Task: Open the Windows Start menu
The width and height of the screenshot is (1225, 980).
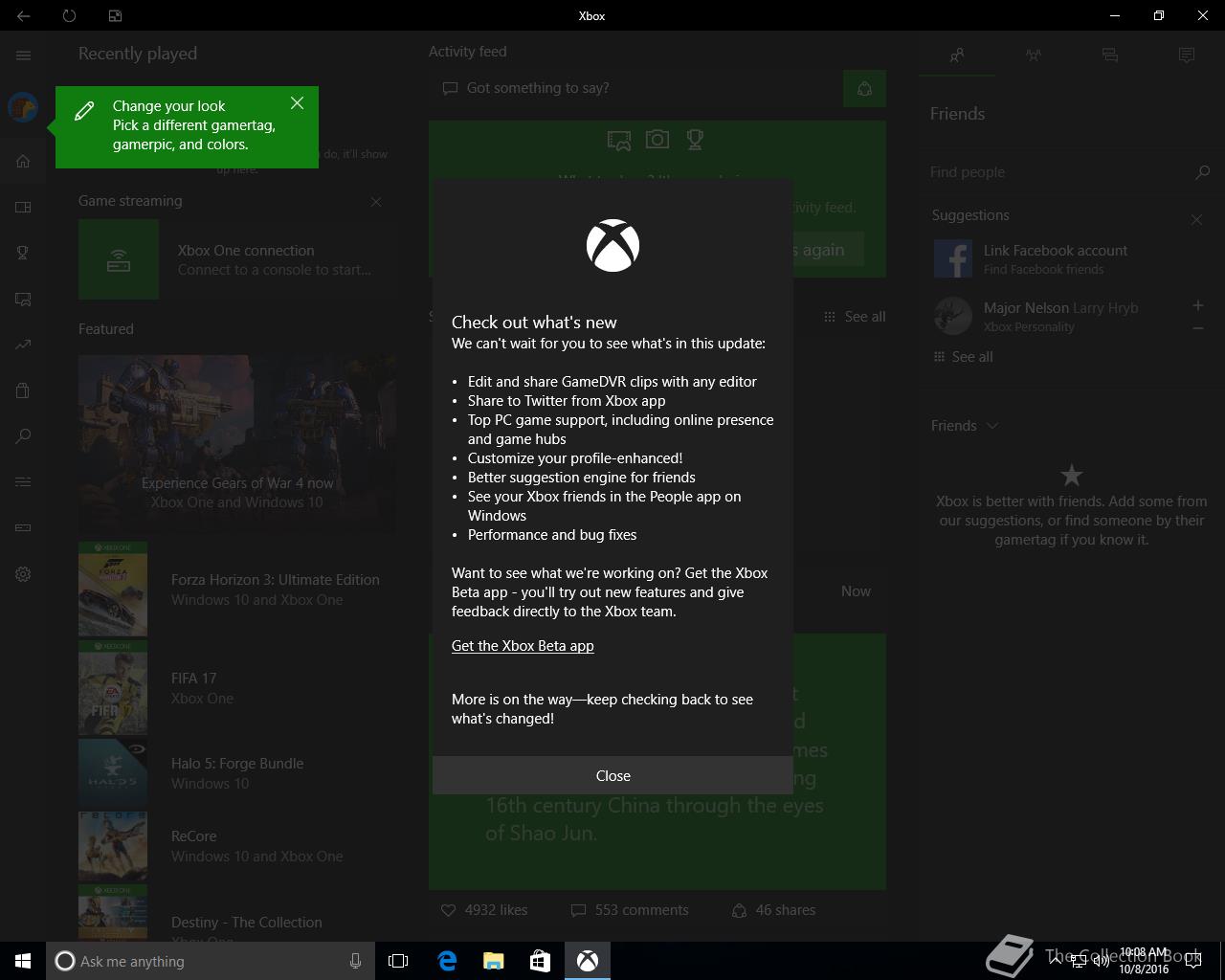Action: pyautogui.click(x=23, y=961)
